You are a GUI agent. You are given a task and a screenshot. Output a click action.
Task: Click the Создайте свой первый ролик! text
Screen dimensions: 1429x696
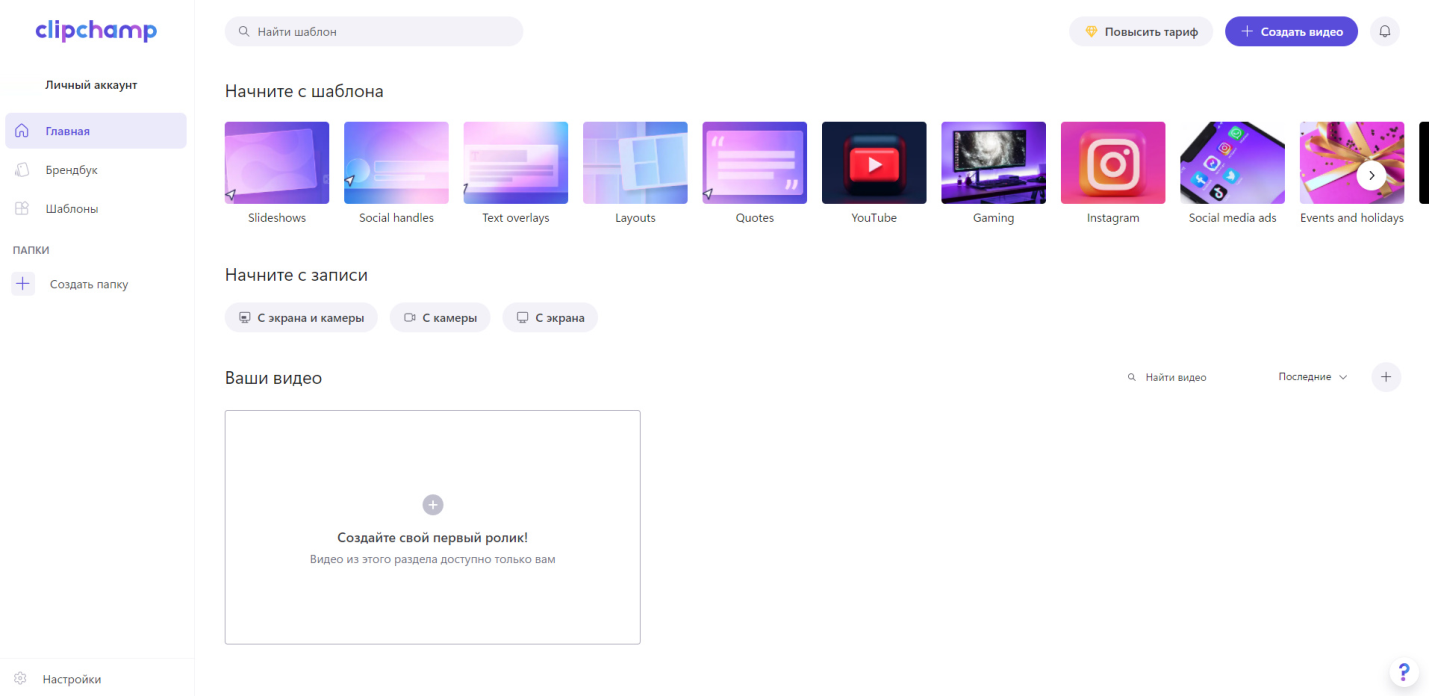click(x=433, y=538)
